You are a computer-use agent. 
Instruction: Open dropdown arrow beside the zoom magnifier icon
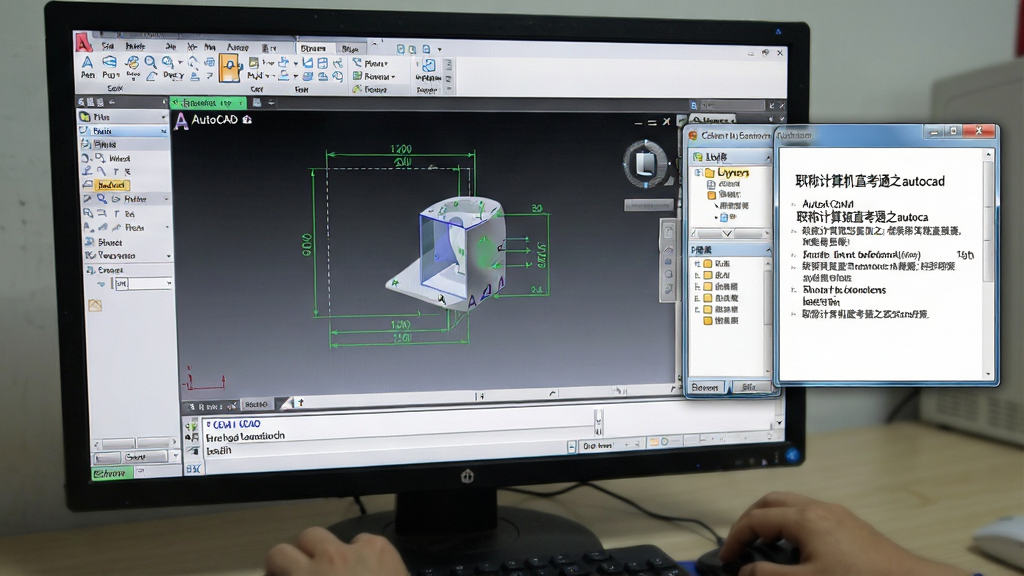pyautogui.click(x=180, y=63)
